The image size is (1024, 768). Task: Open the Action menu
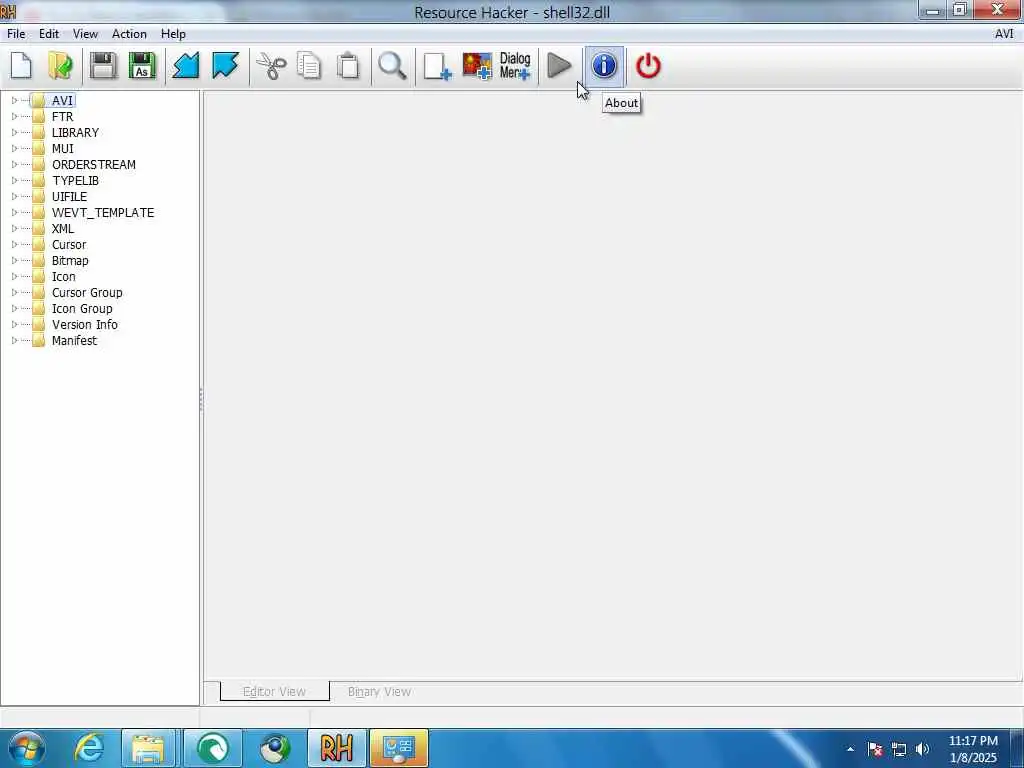129,34
